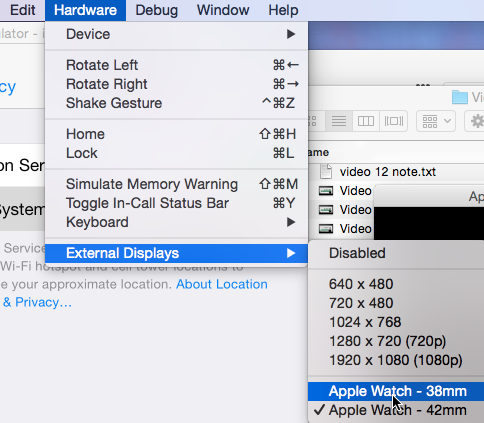Open About Location & Privacy link

135,293
